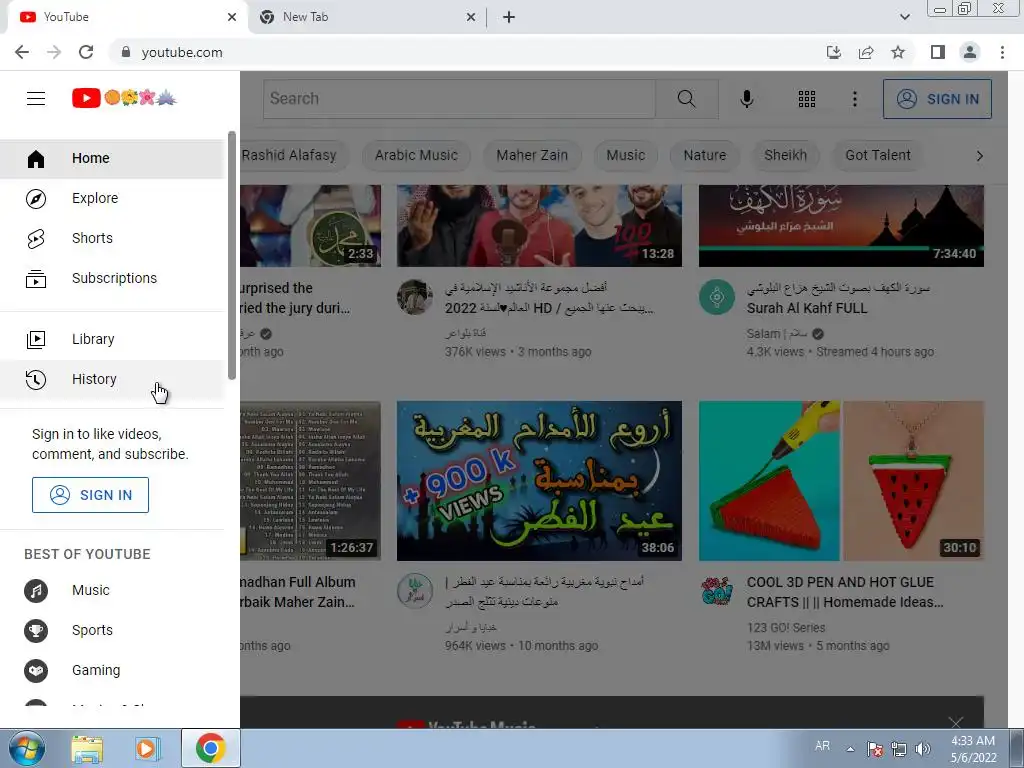Open a new tab with plus button
The image size is (1024, 768).
click(x=509, y=17)
